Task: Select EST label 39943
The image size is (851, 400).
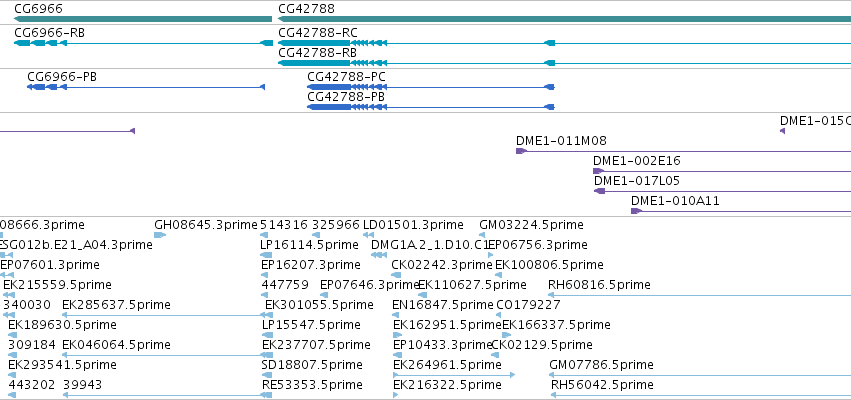Action: 82,386
